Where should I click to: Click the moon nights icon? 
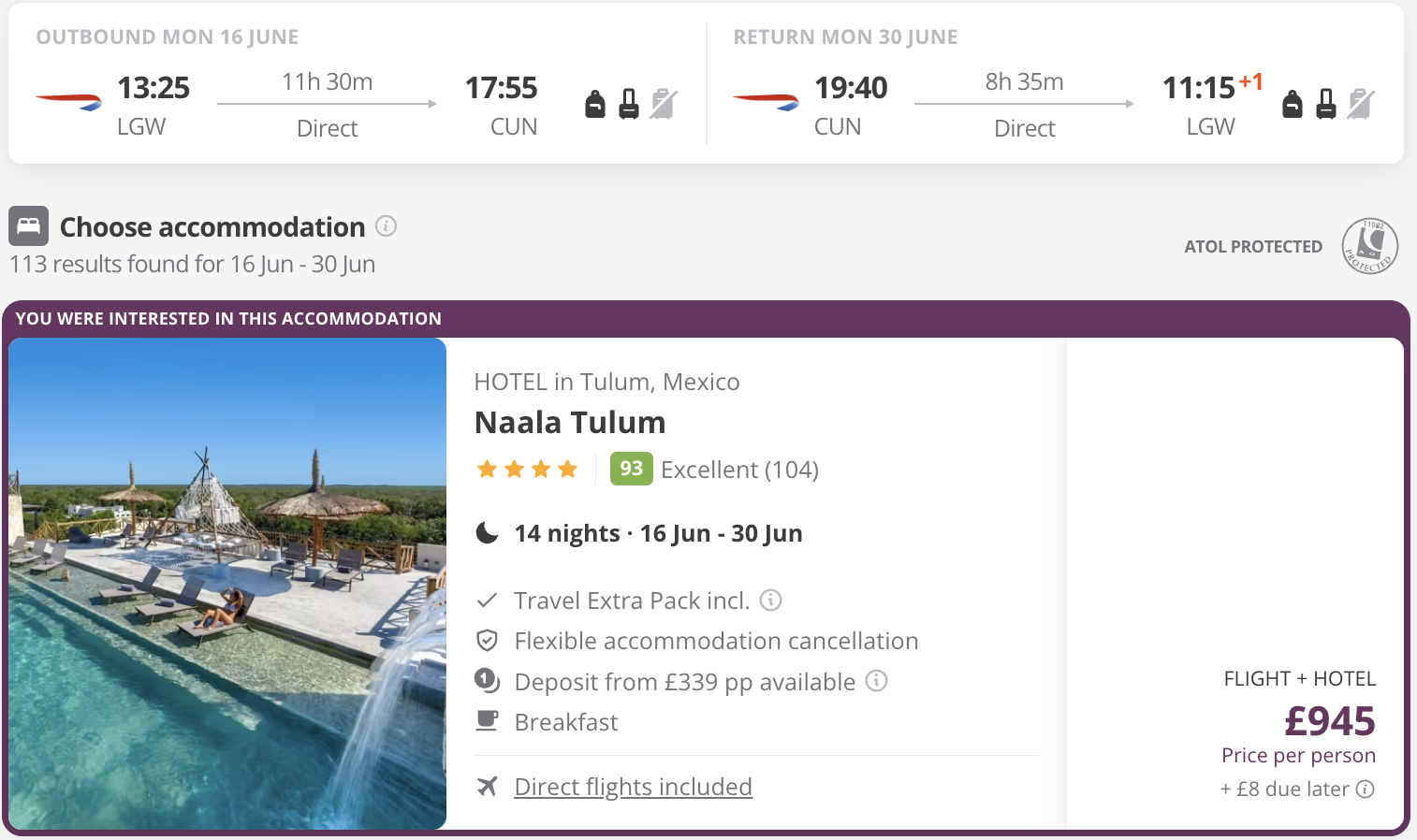pos(487,533)
